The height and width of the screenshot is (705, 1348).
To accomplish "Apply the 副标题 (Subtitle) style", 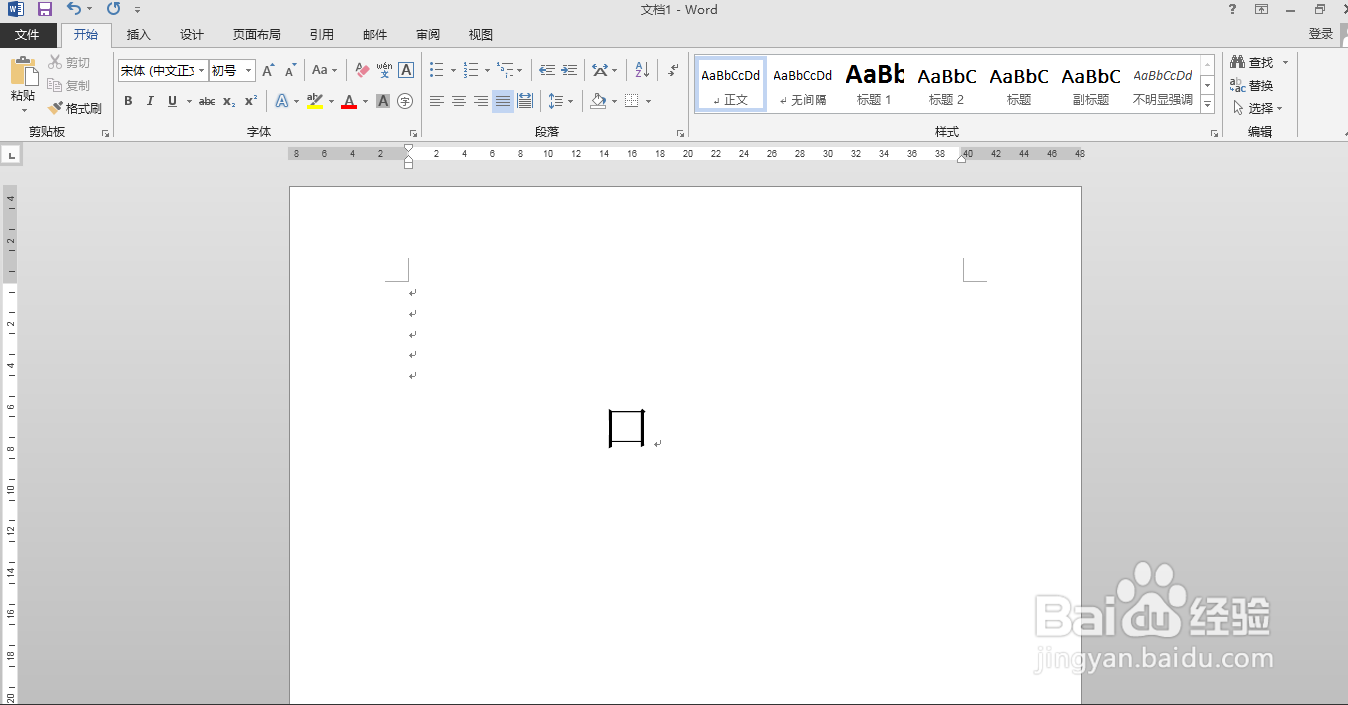I will 1091,84.
